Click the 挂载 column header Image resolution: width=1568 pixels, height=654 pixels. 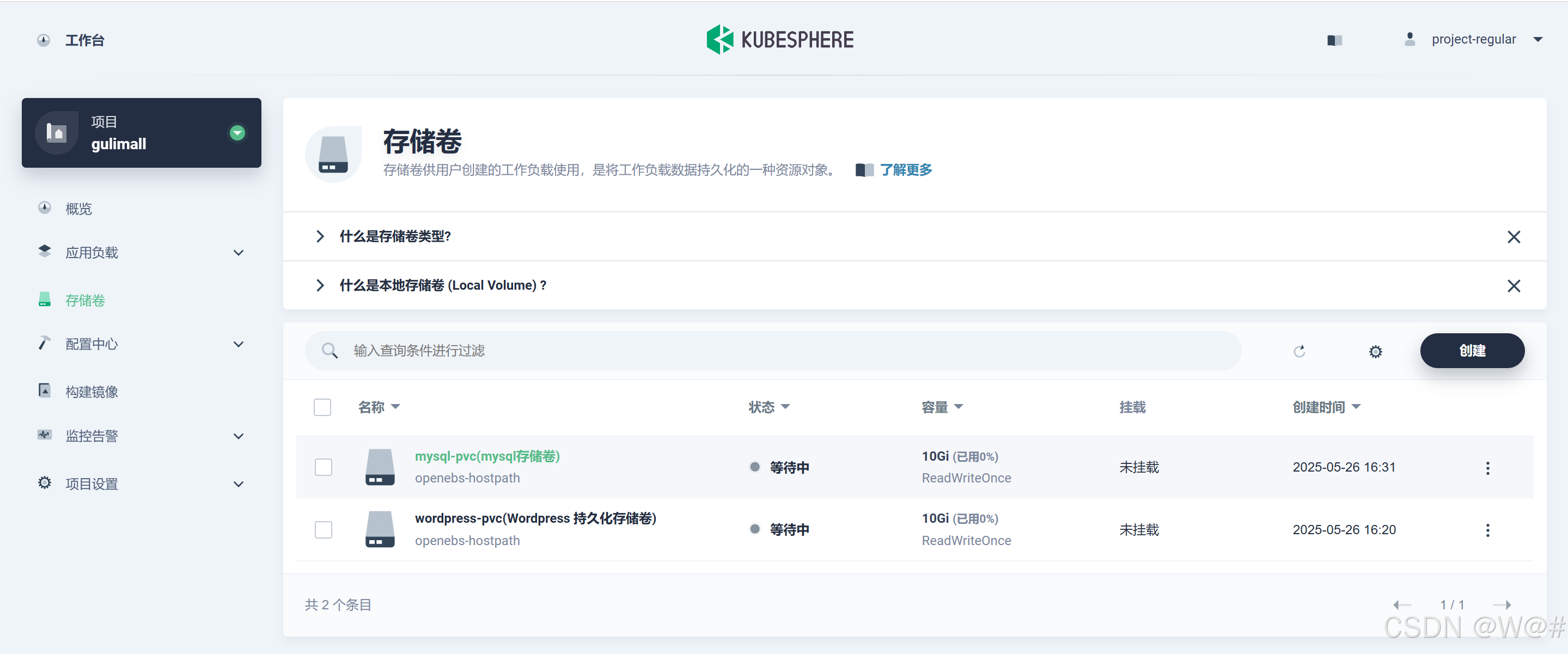(x=1132, y=407)
